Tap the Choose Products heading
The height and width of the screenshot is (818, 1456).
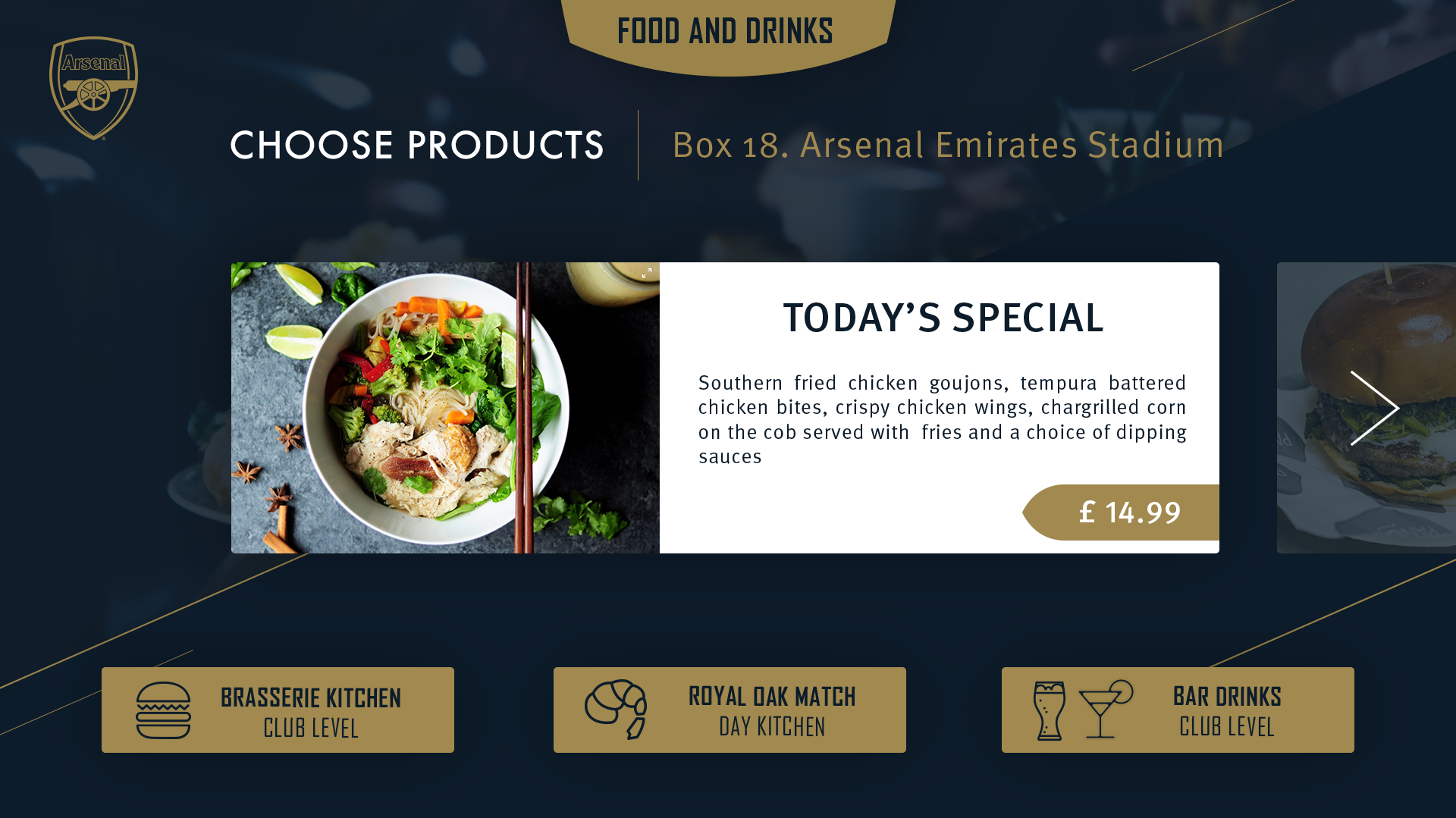416,145
